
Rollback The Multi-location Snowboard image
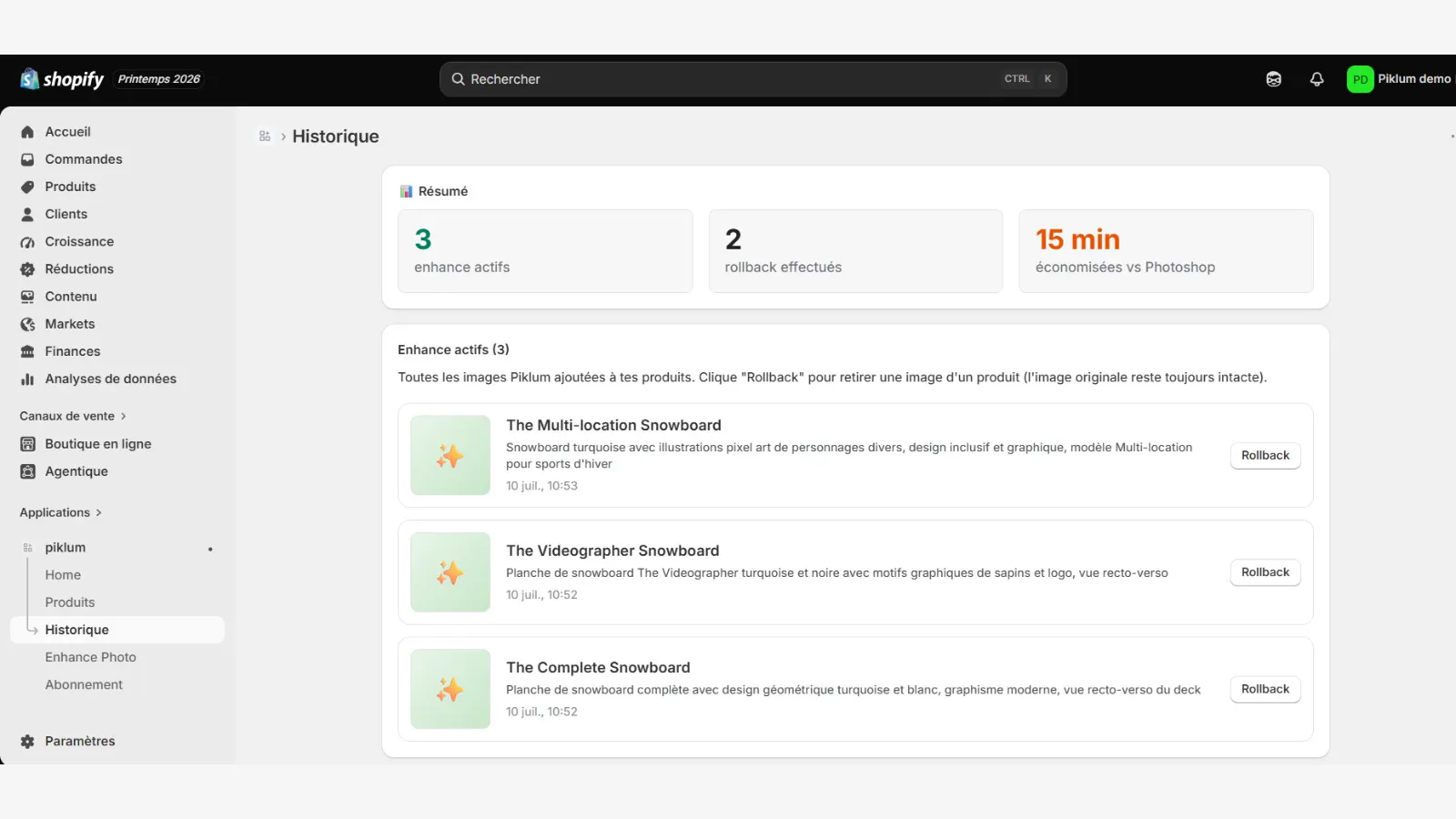click(x=1265, y=456)
